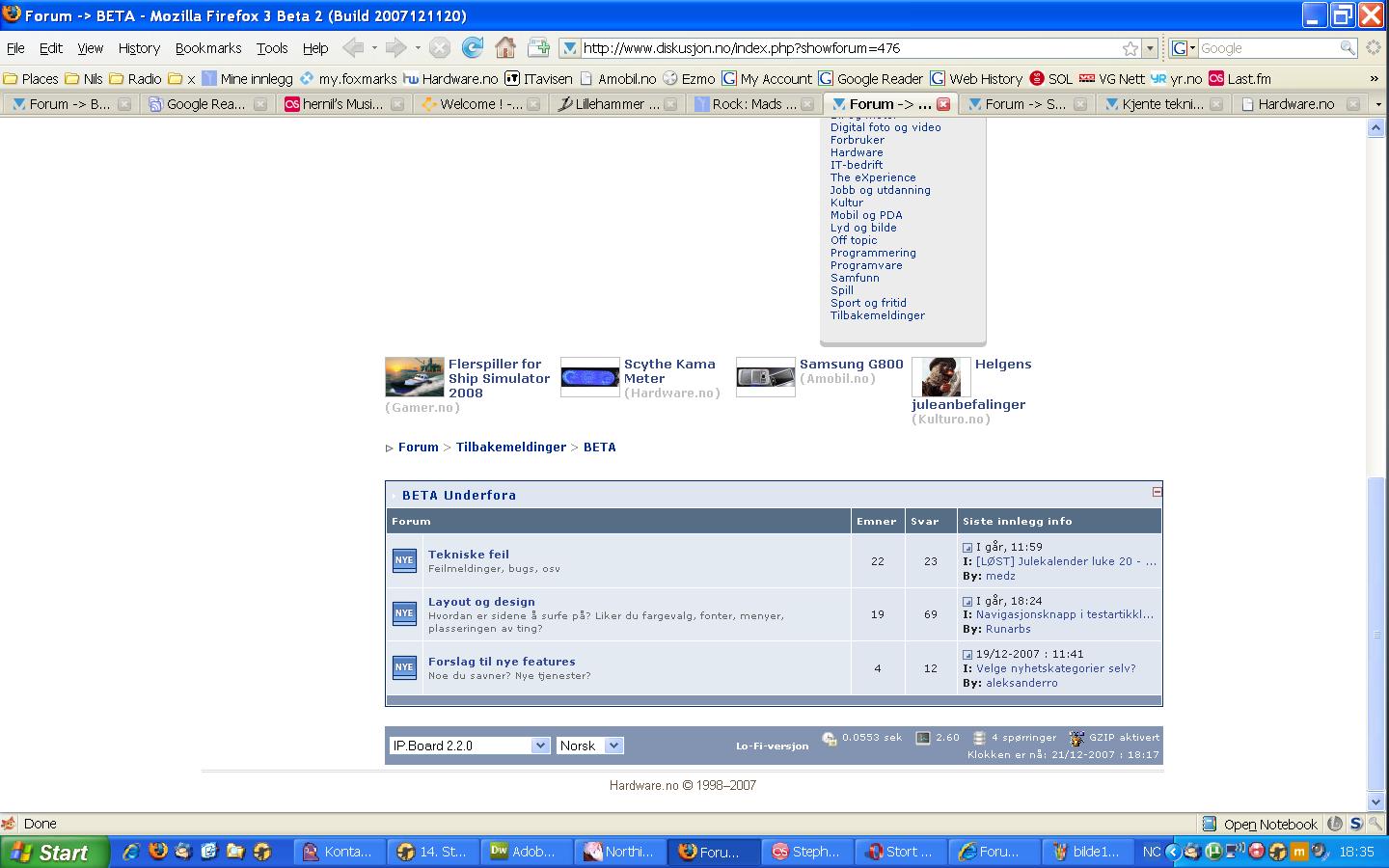Viewport: 1389px width, 868px height.
Task: Open the Hardware.no bookmark in bookmarks toolbar
Action: coord(450,79)
